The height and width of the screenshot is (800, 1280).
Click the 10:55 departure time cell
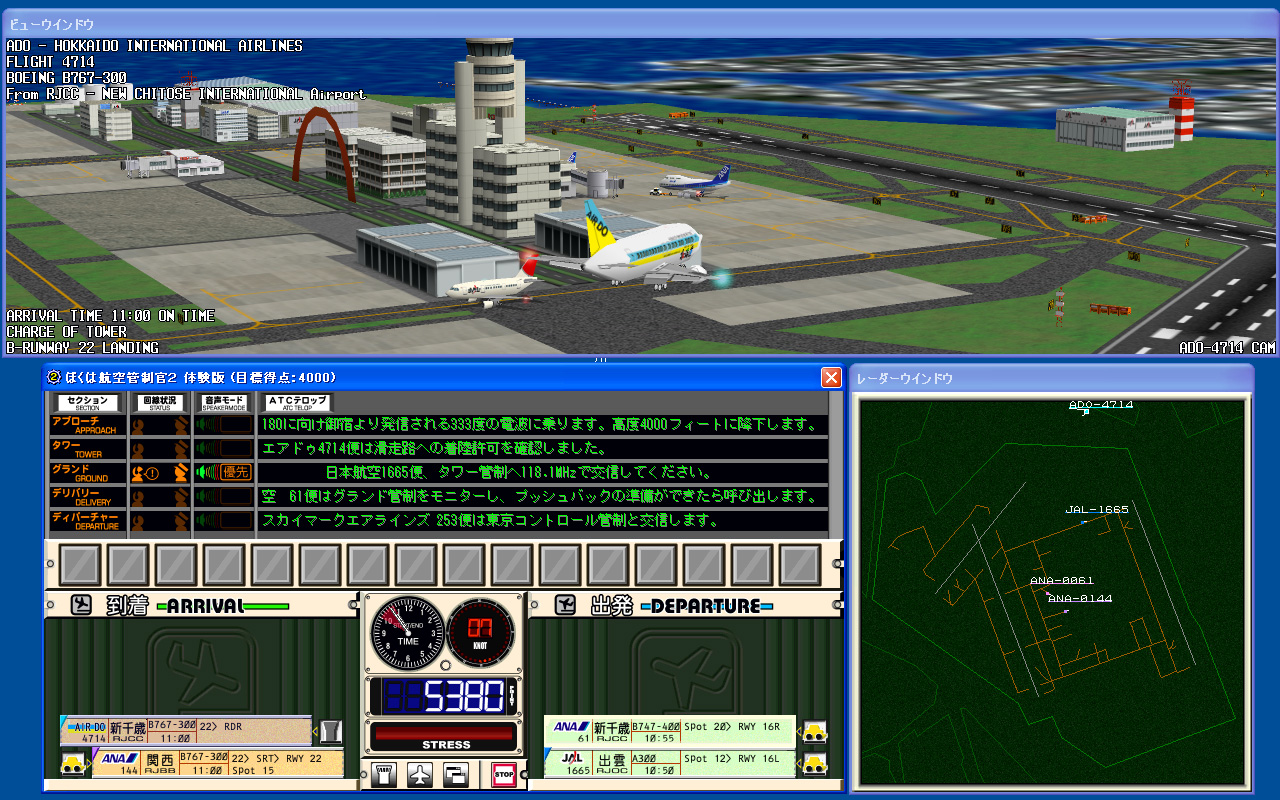(656, 738)
